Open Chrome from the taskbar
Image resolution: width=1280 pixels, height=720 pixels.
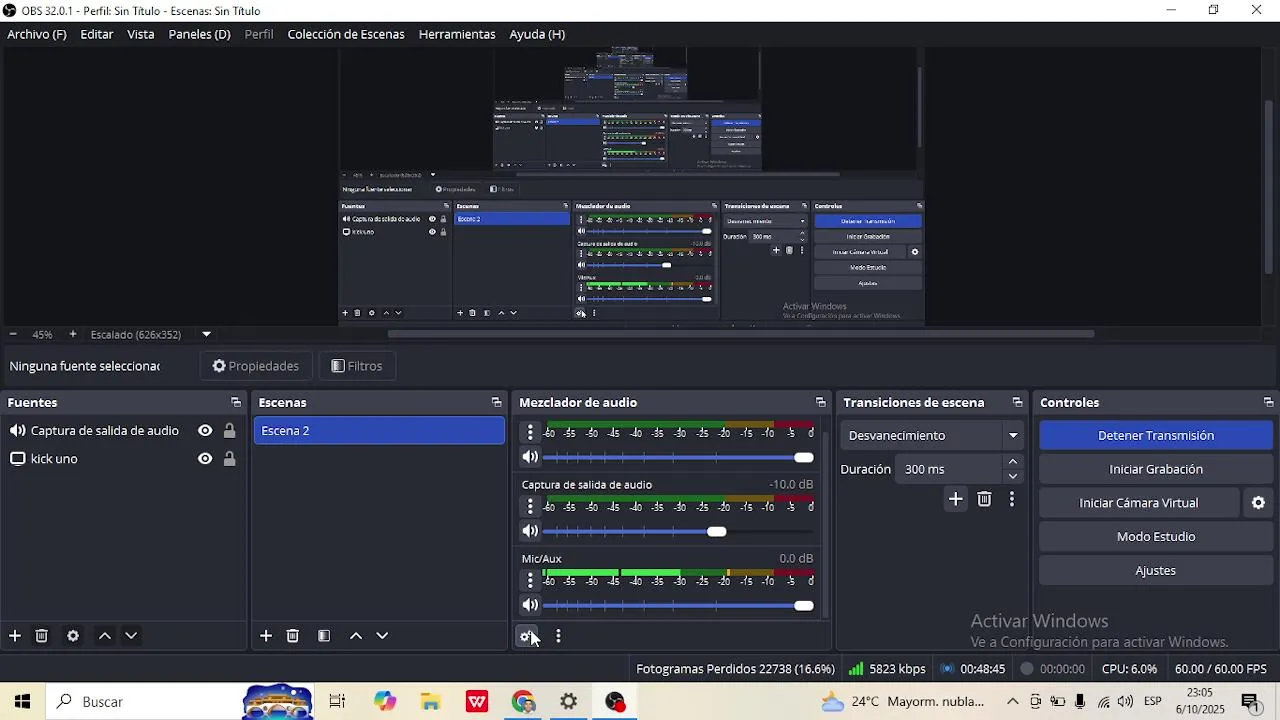coord(523,702)
